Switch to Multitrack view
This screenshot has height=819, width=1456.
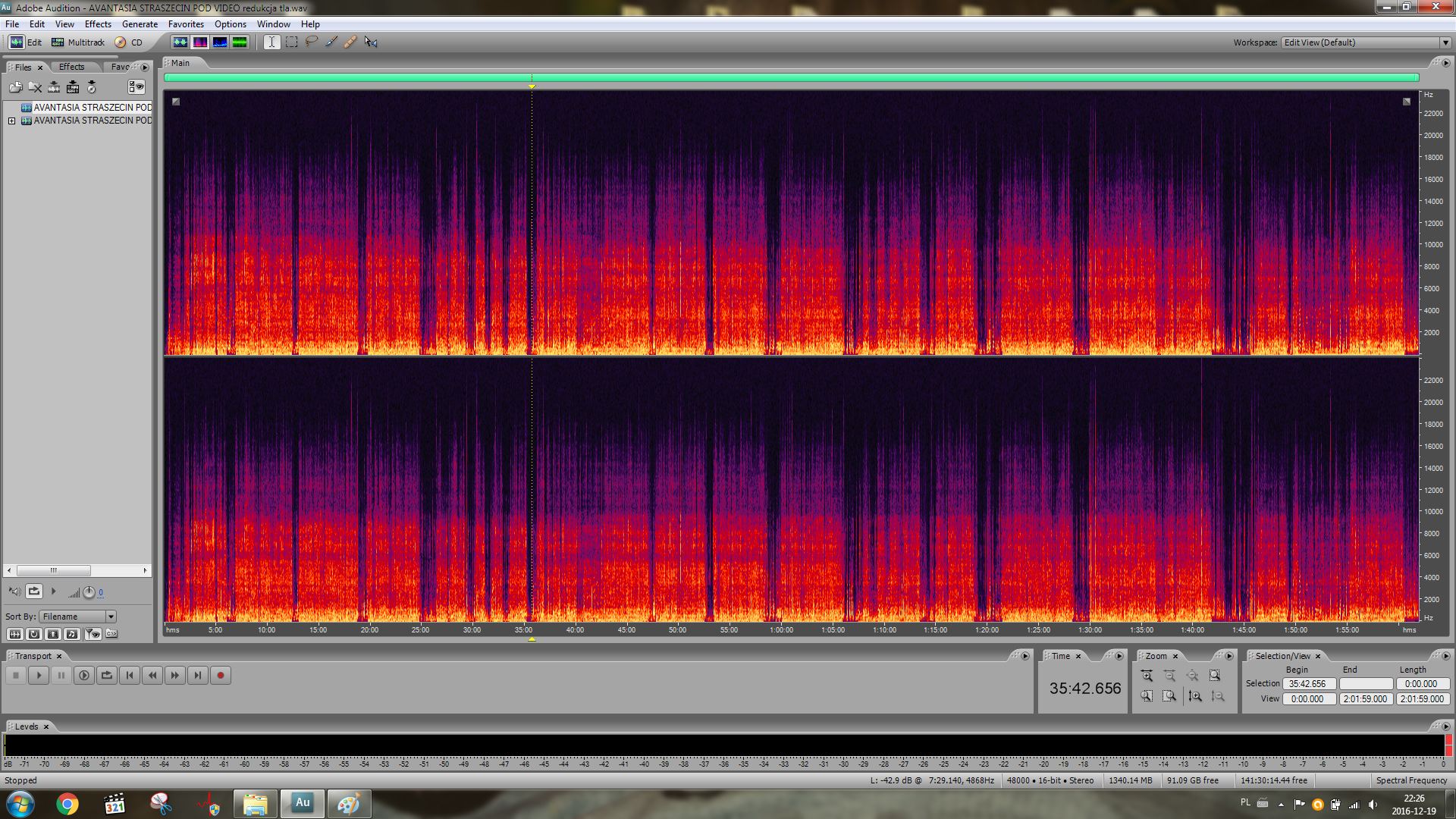click(78, 42)
